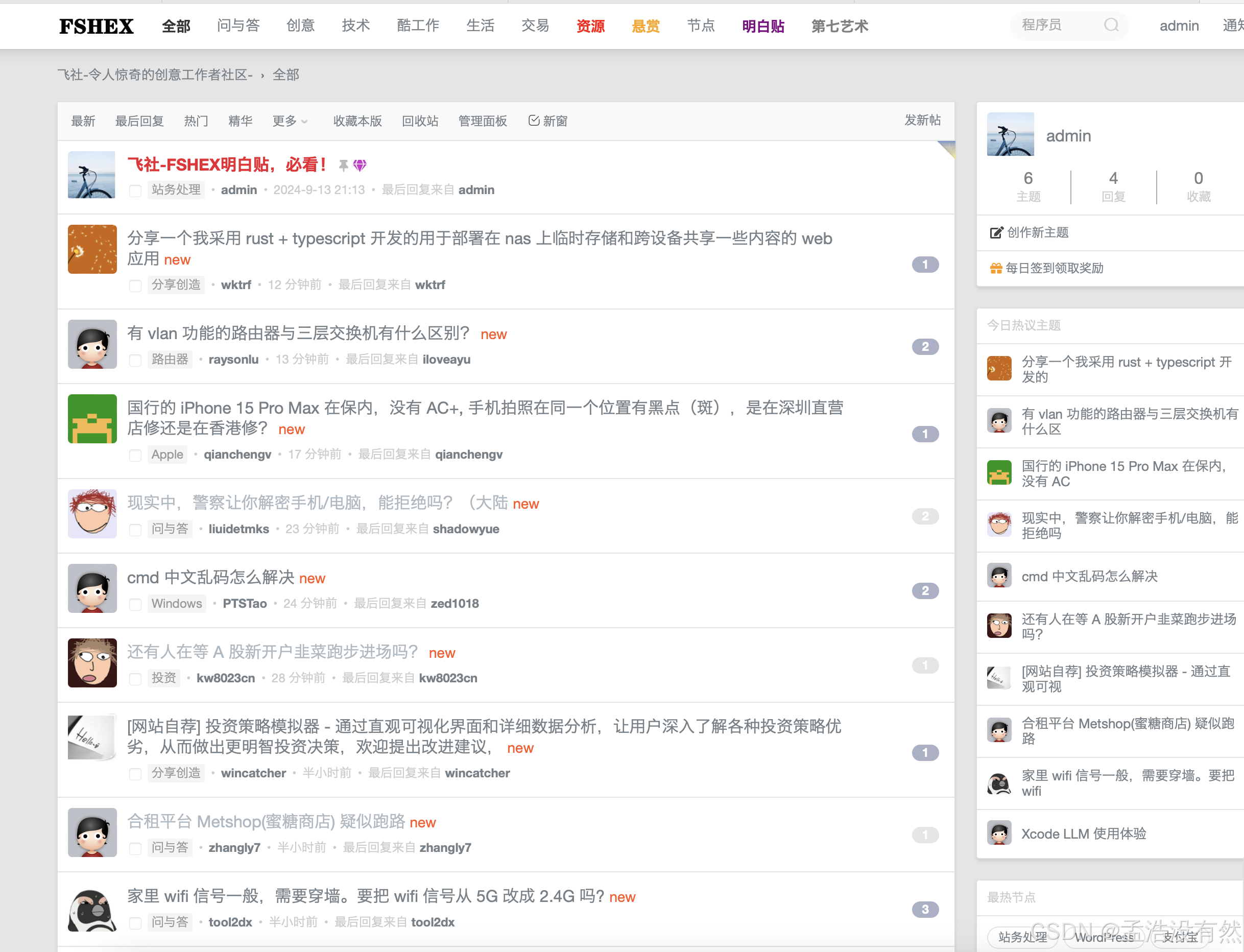Click wktrf's orange avatar on rust post
This screenshot has width=1244, height=952.
point(92,249)
